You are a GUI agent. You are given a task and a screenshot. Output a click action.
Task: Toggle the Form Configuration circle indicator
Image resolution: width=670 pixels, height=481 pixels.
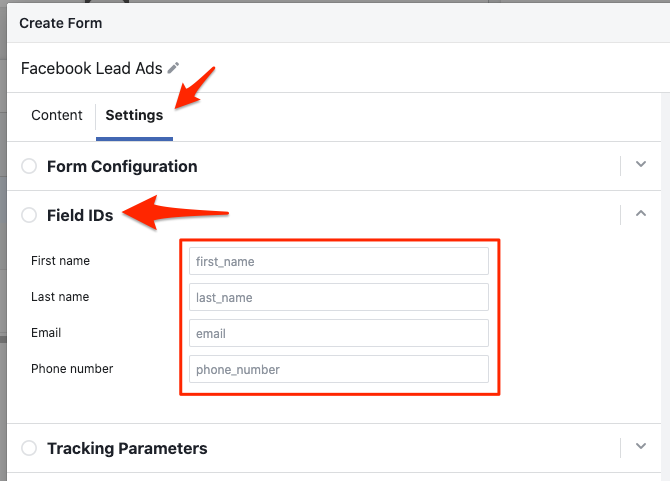[x=29, y=166]
